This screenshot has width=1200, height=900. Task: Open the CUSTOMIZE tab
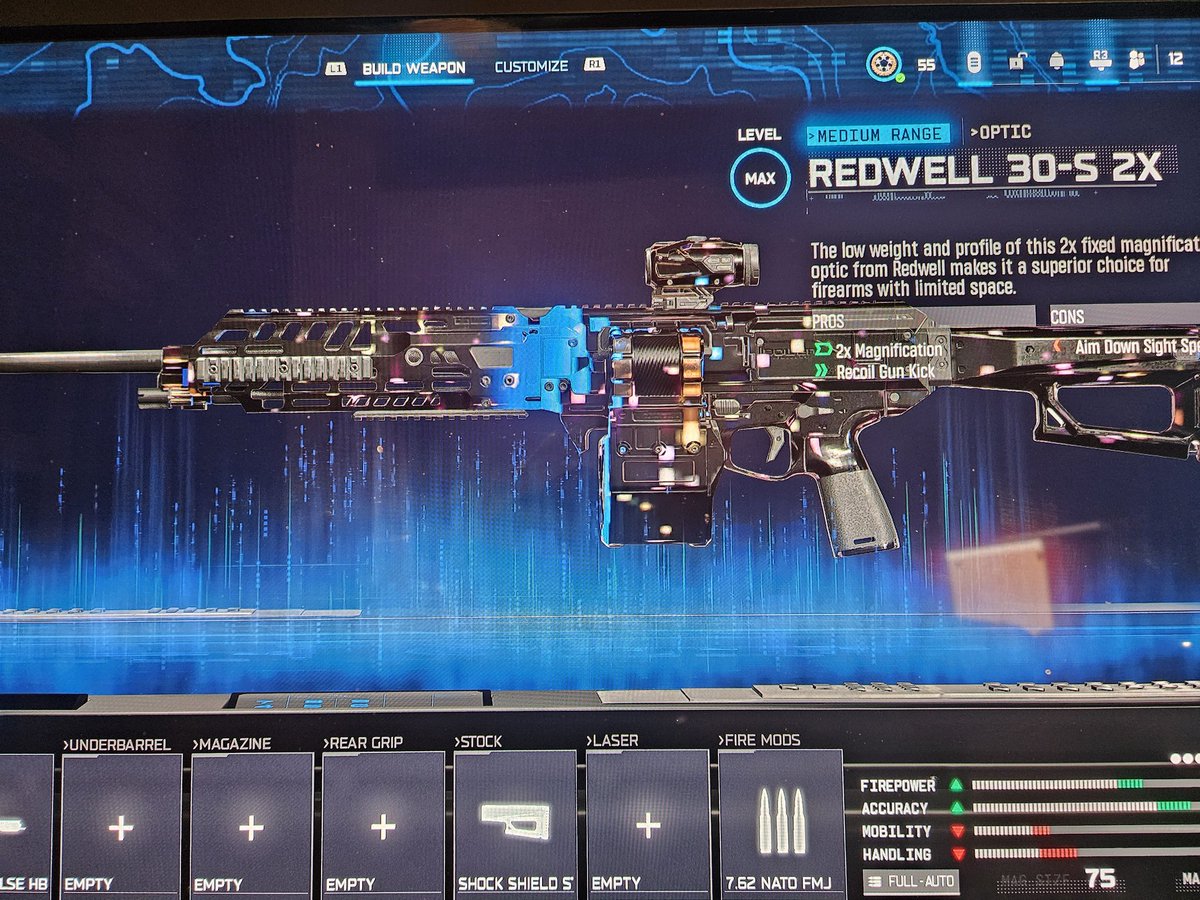tap(531, 66)
